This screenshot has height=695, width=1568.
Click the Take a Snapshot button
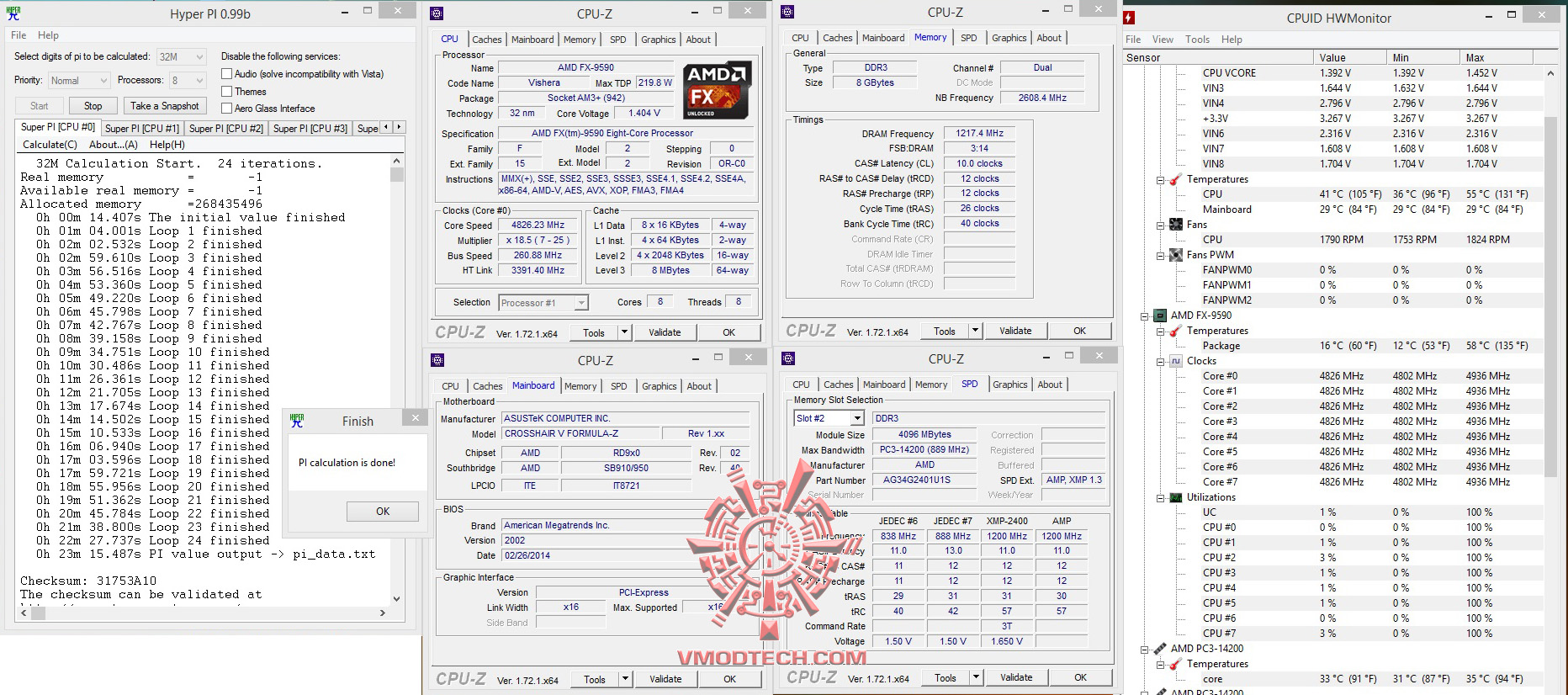(165, 106)
